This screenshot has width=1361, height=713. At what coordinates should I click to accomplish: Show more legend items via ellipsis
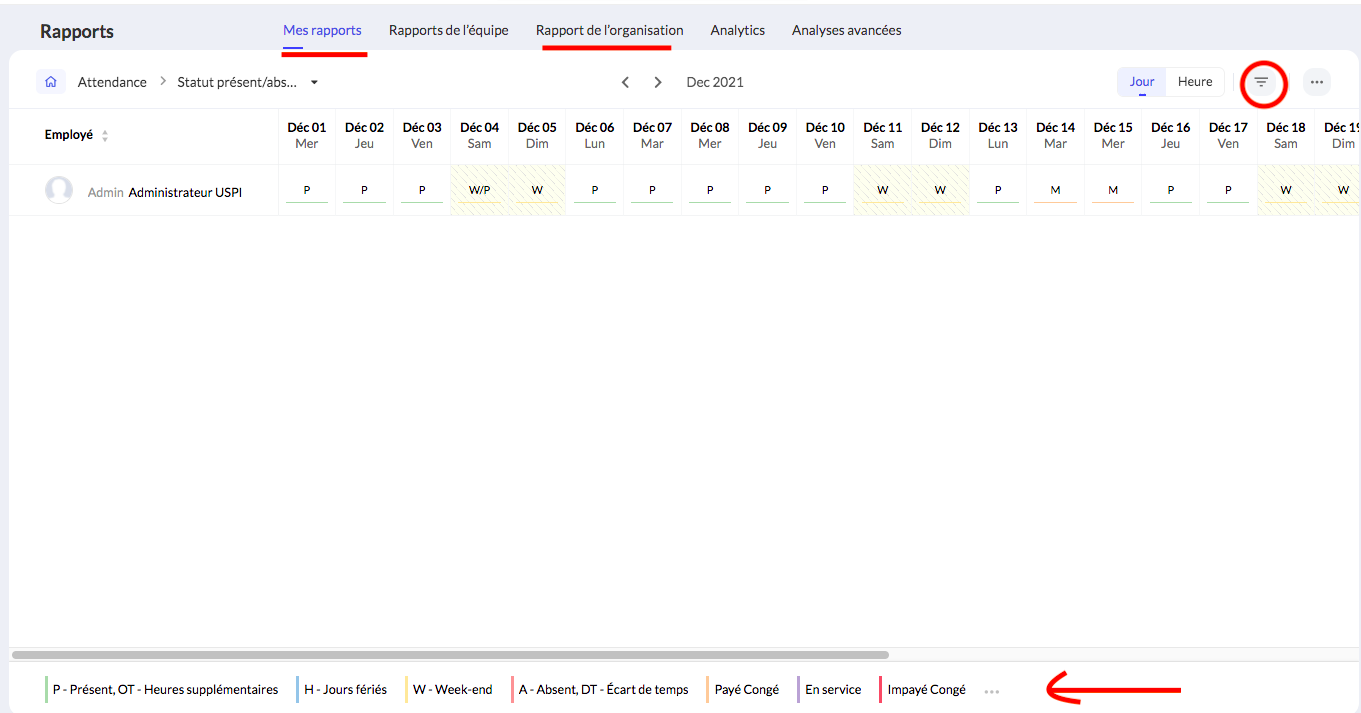[991, 690]
